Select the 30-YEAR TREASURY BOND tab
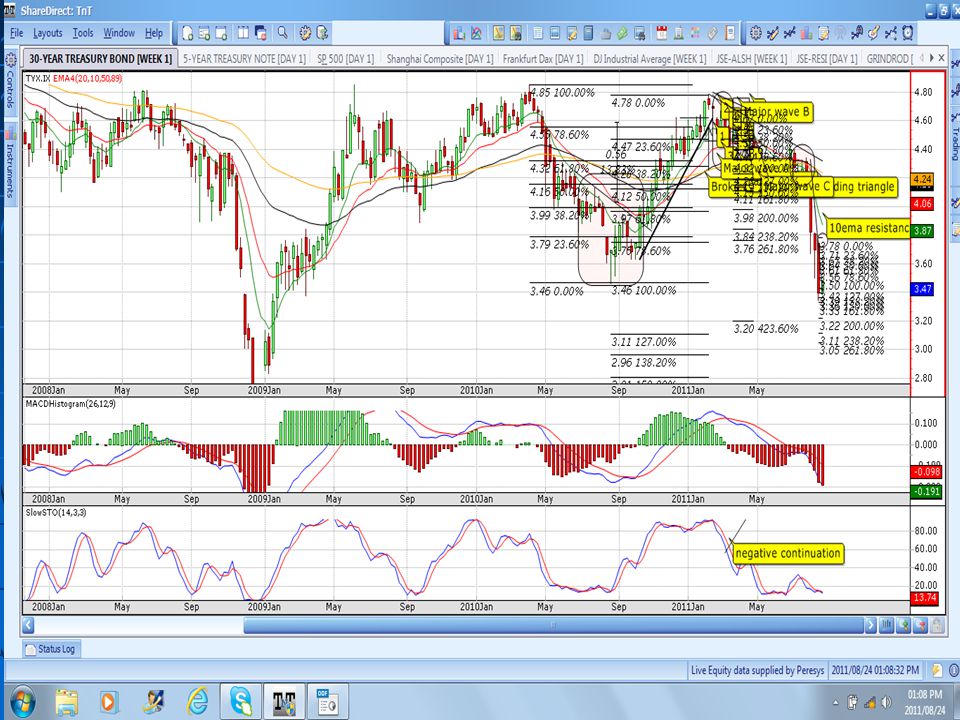Viewport: 960px width, 720px height. click(x=100, y=59)
